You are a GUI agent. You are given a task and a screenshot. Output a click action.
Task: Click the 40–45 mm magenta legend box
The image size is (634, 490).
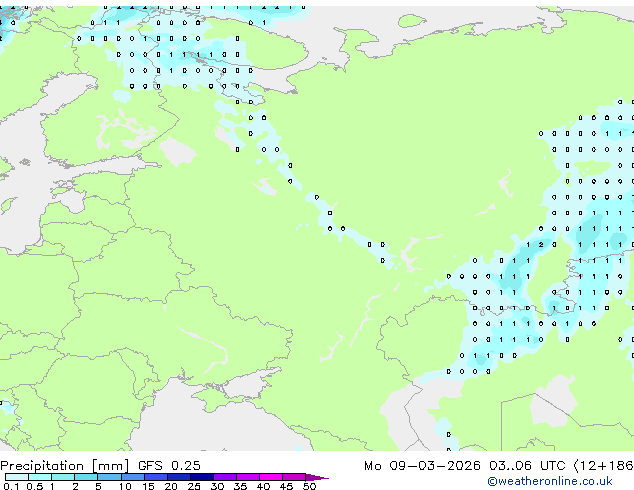[x=271, y=477]
